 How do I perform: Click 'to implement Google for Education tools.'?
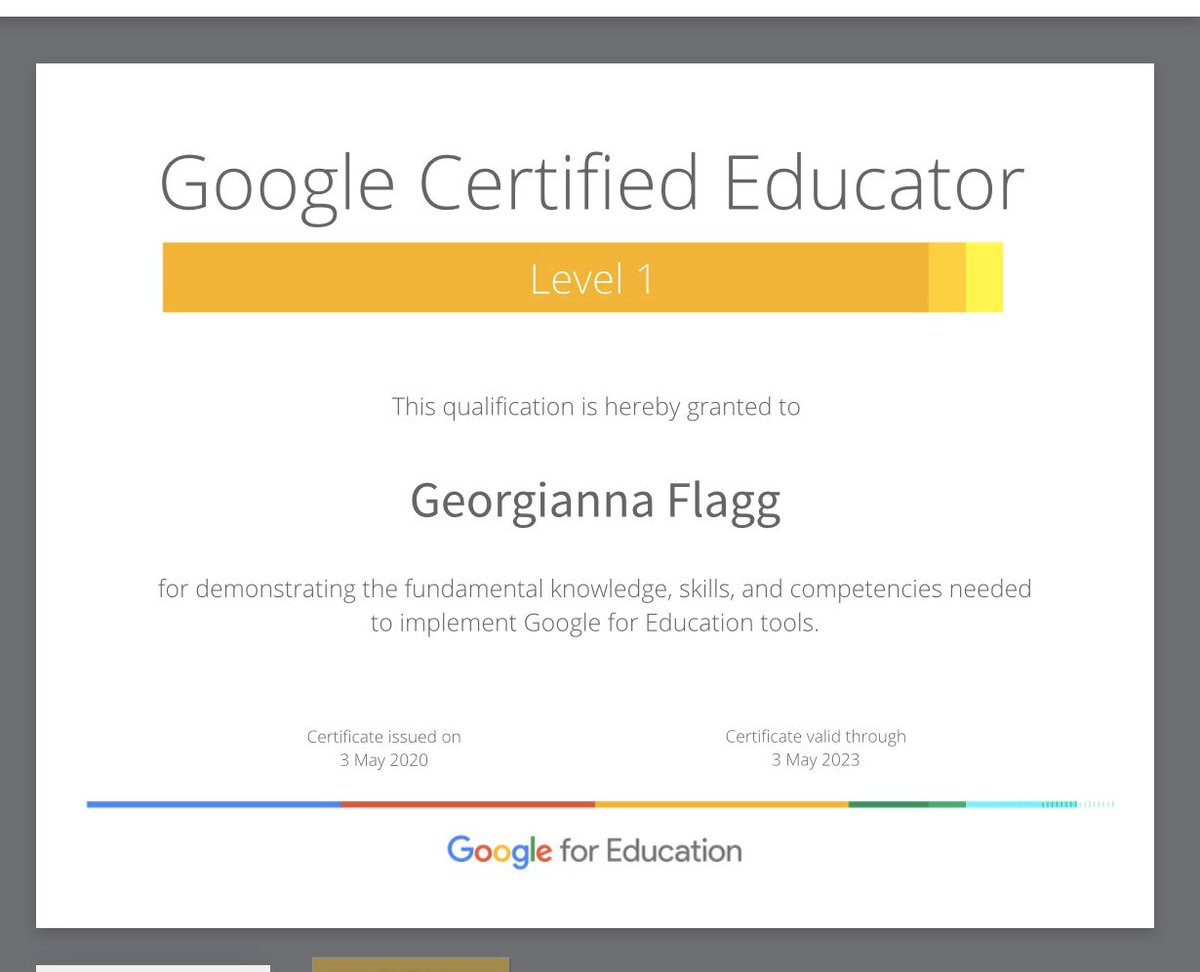click(595, 623)
